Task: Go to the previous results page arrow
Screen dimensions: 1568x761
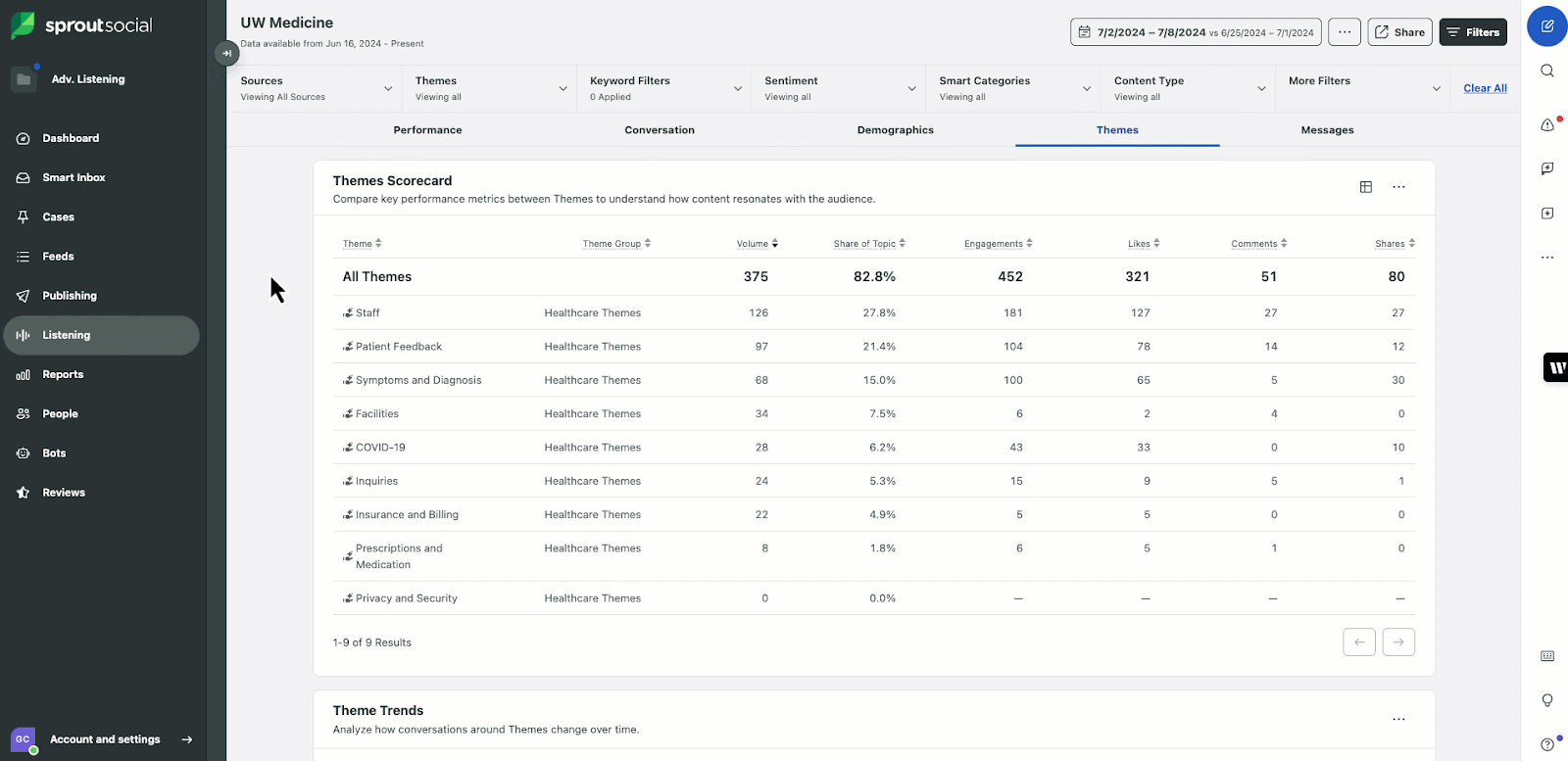Action: point(1359,642)
